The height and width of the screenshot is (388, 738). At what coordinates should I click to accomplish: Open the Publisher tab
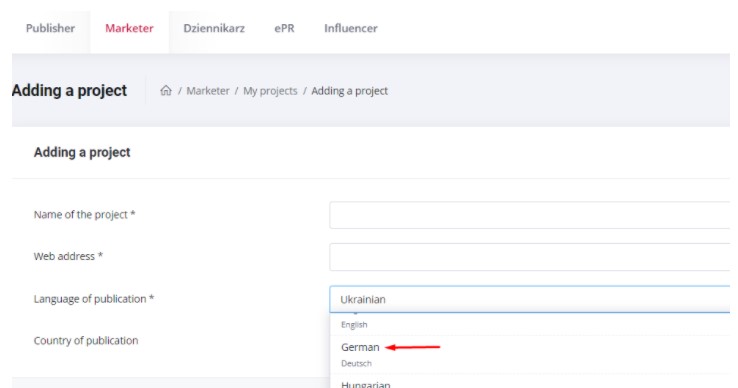click(x=50, y=28)
